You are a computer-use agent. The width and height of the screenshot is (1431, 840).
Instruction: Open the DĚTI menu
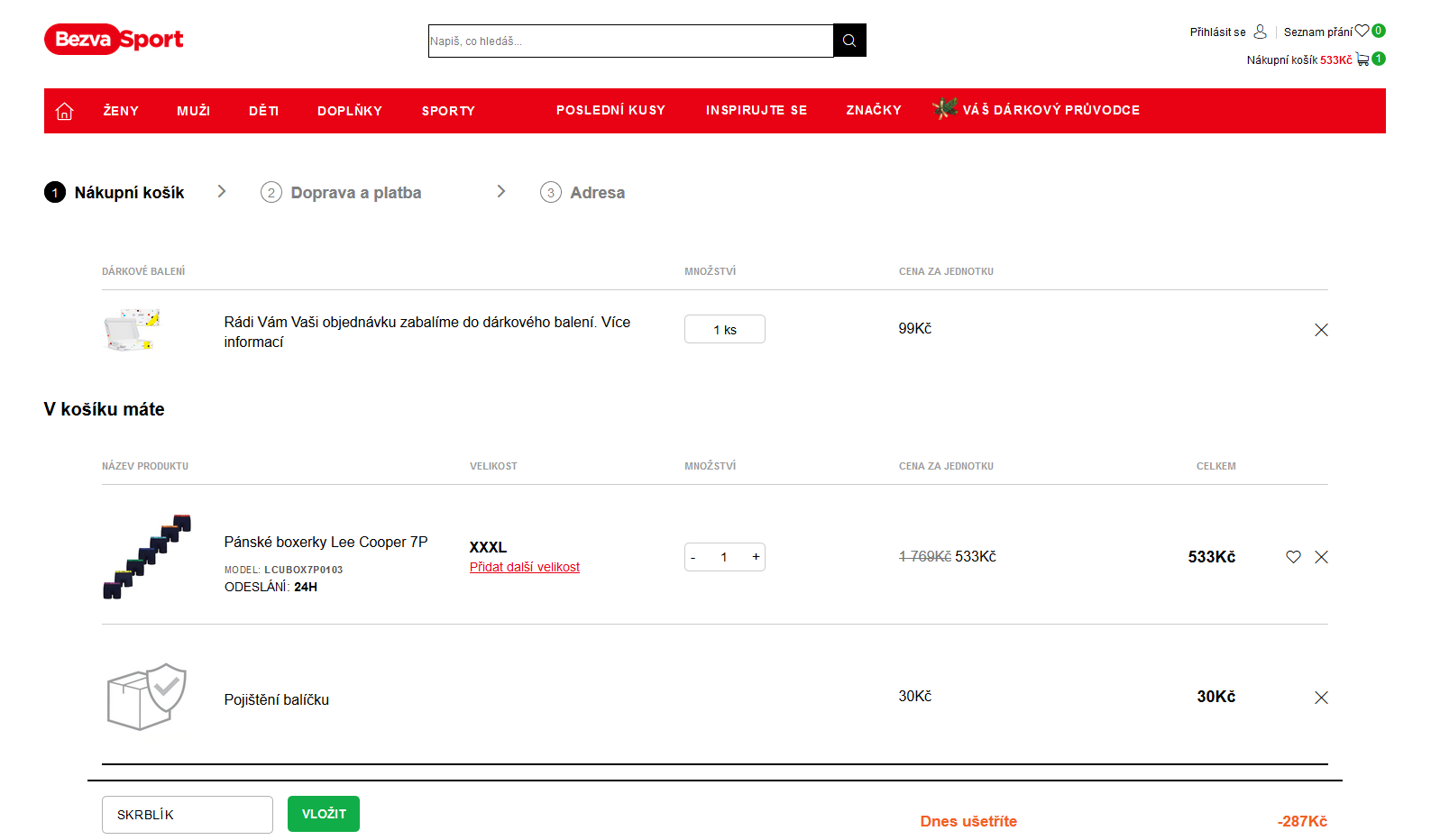click(263, 111)
